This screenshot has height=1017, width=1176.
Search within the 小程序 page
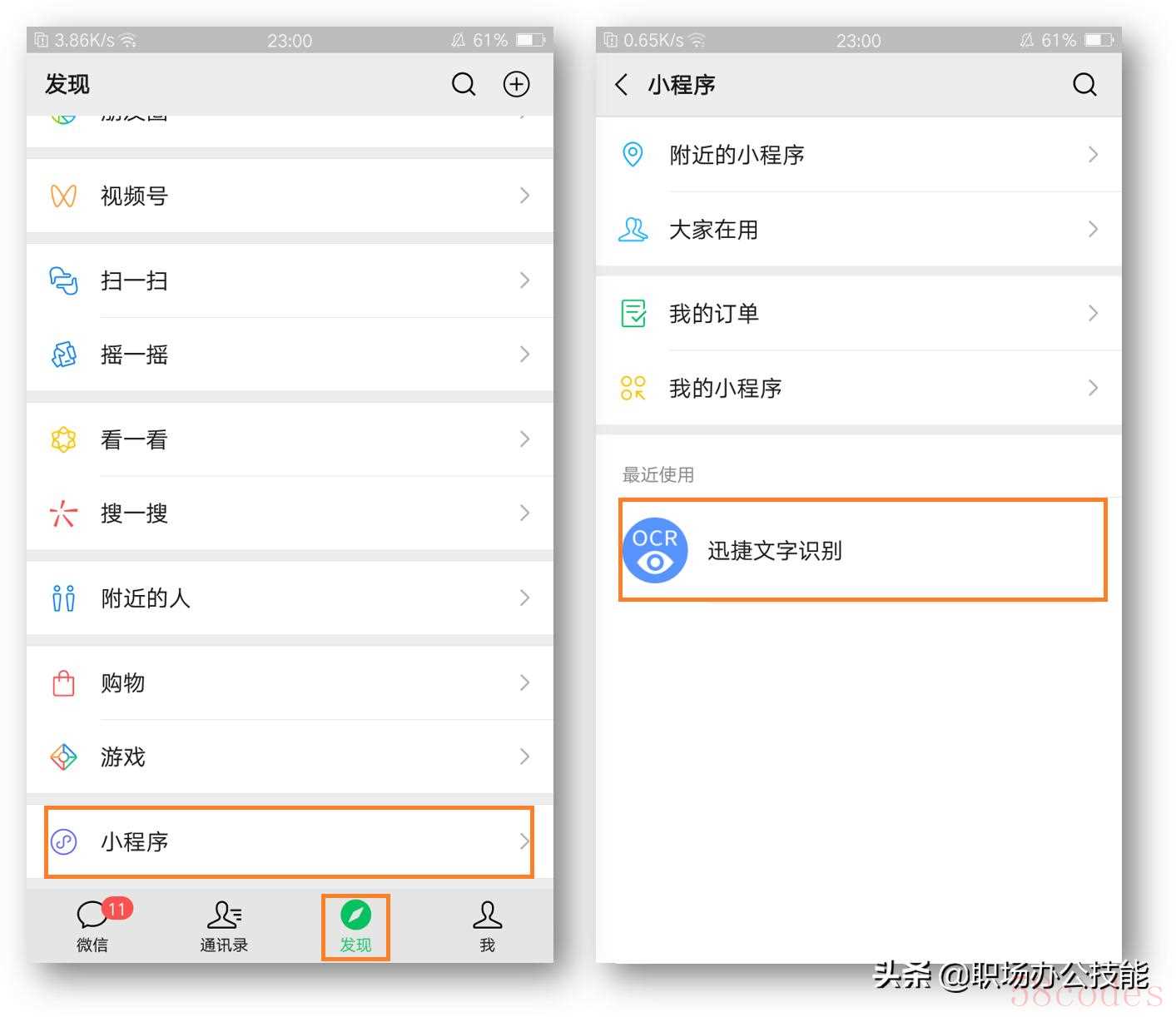[1084, 84]
